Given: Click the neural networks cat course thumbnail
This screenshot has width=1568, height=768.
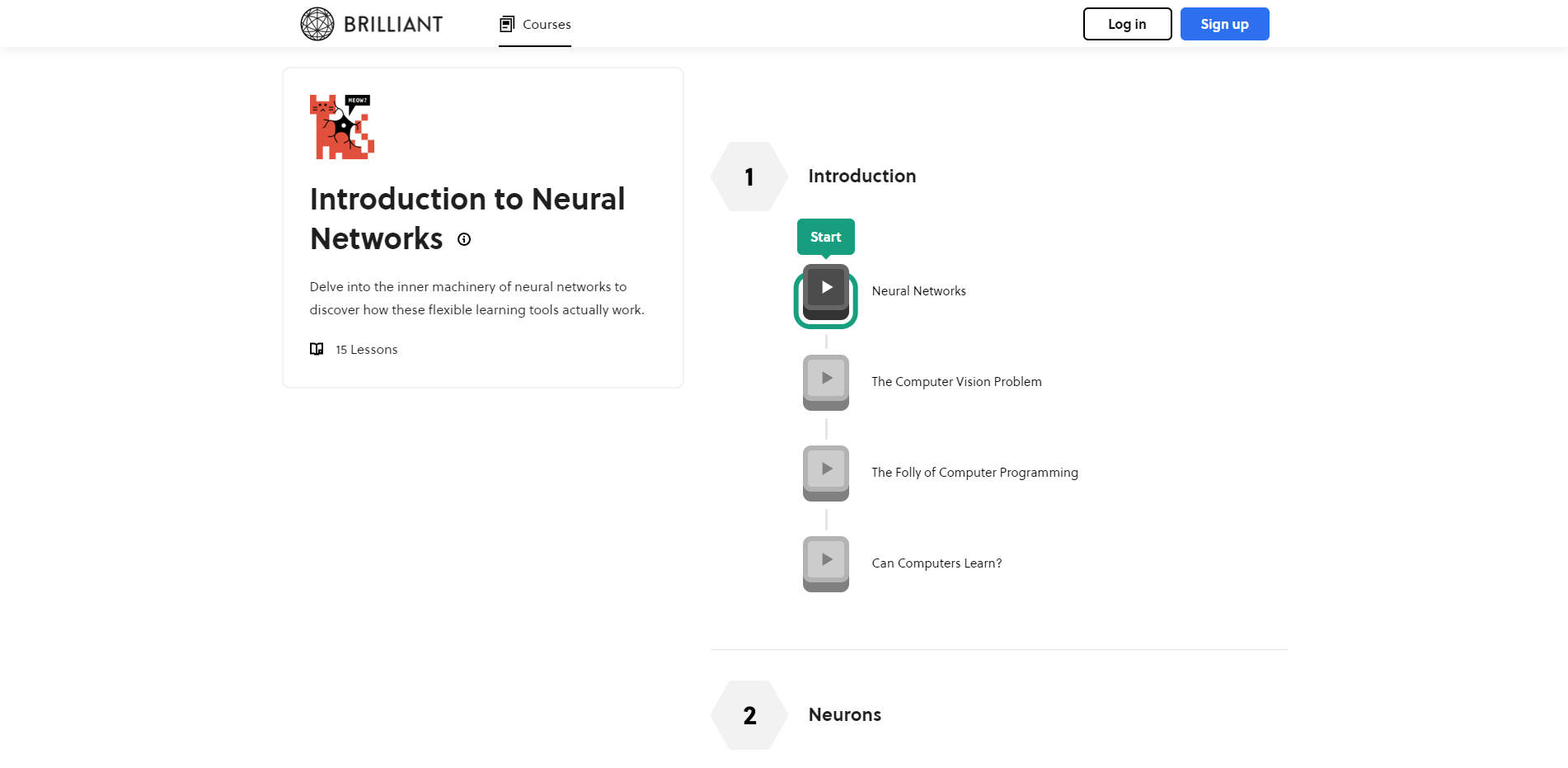Looking at the screenshot, I should [x=341, y=127].
